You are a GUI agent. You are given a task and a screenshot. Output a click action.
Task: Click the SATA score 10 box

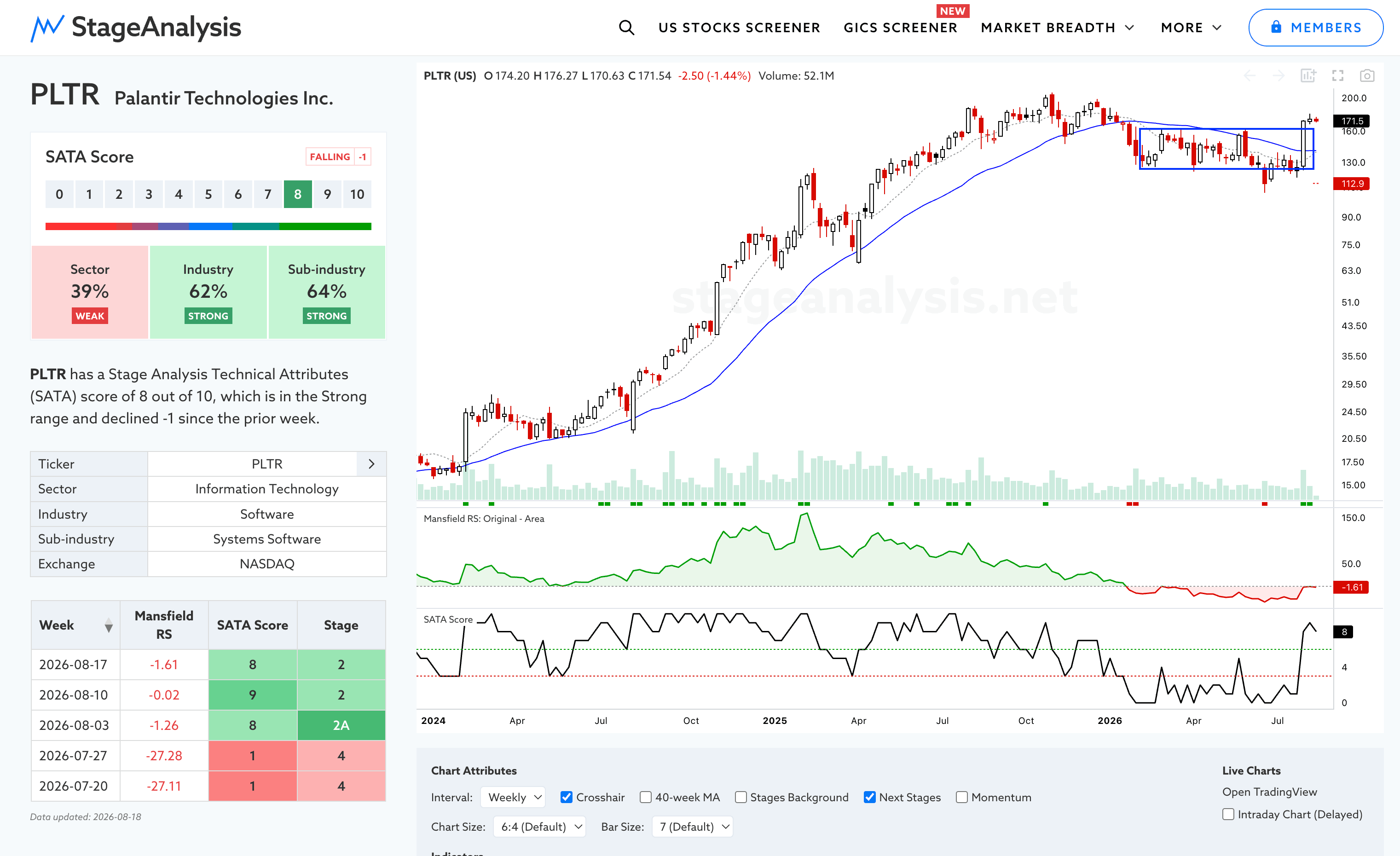357,194
